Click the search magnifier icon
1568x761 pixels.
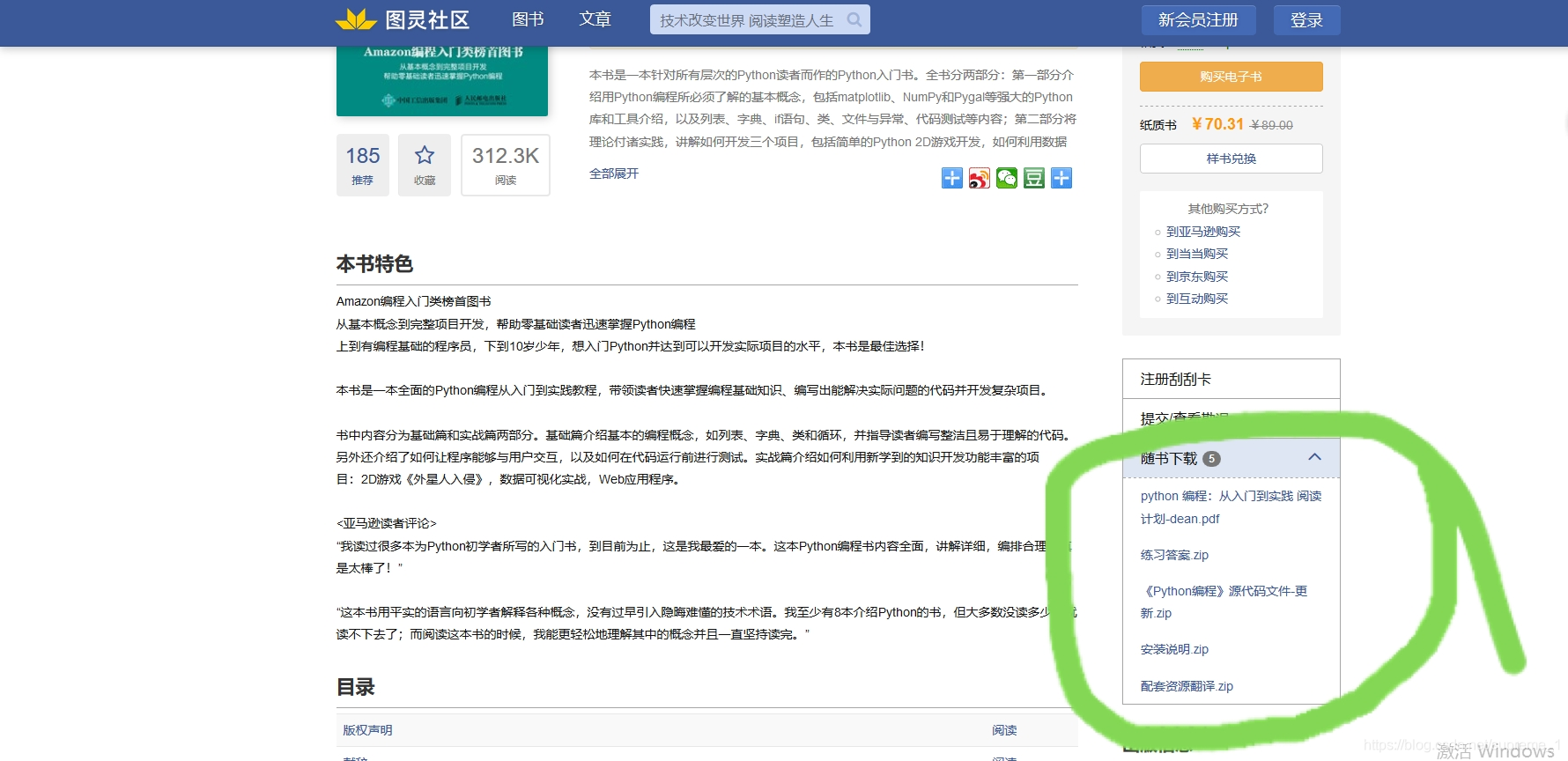pyautogui.click(x=854, y=19)
